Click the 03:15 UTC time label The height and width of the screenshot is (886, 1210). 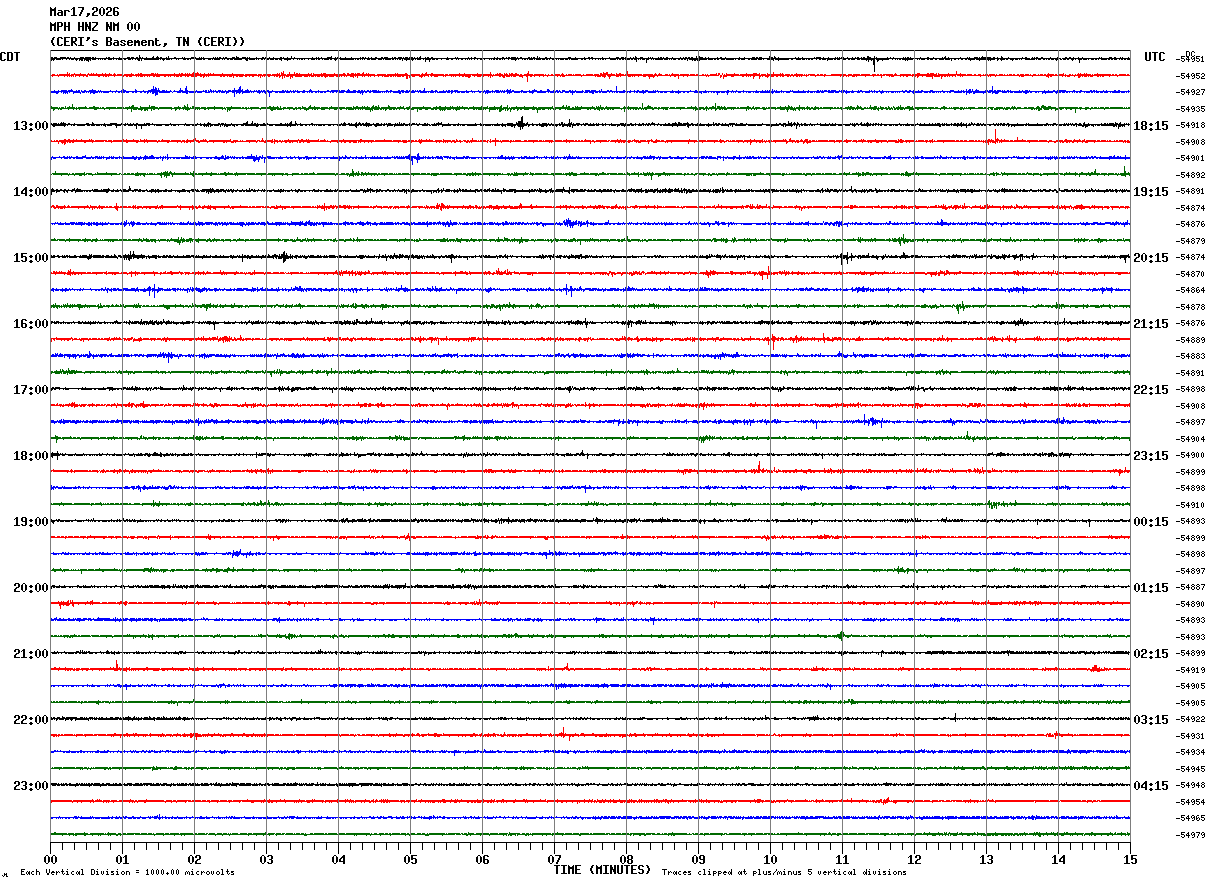[1151, 720]
